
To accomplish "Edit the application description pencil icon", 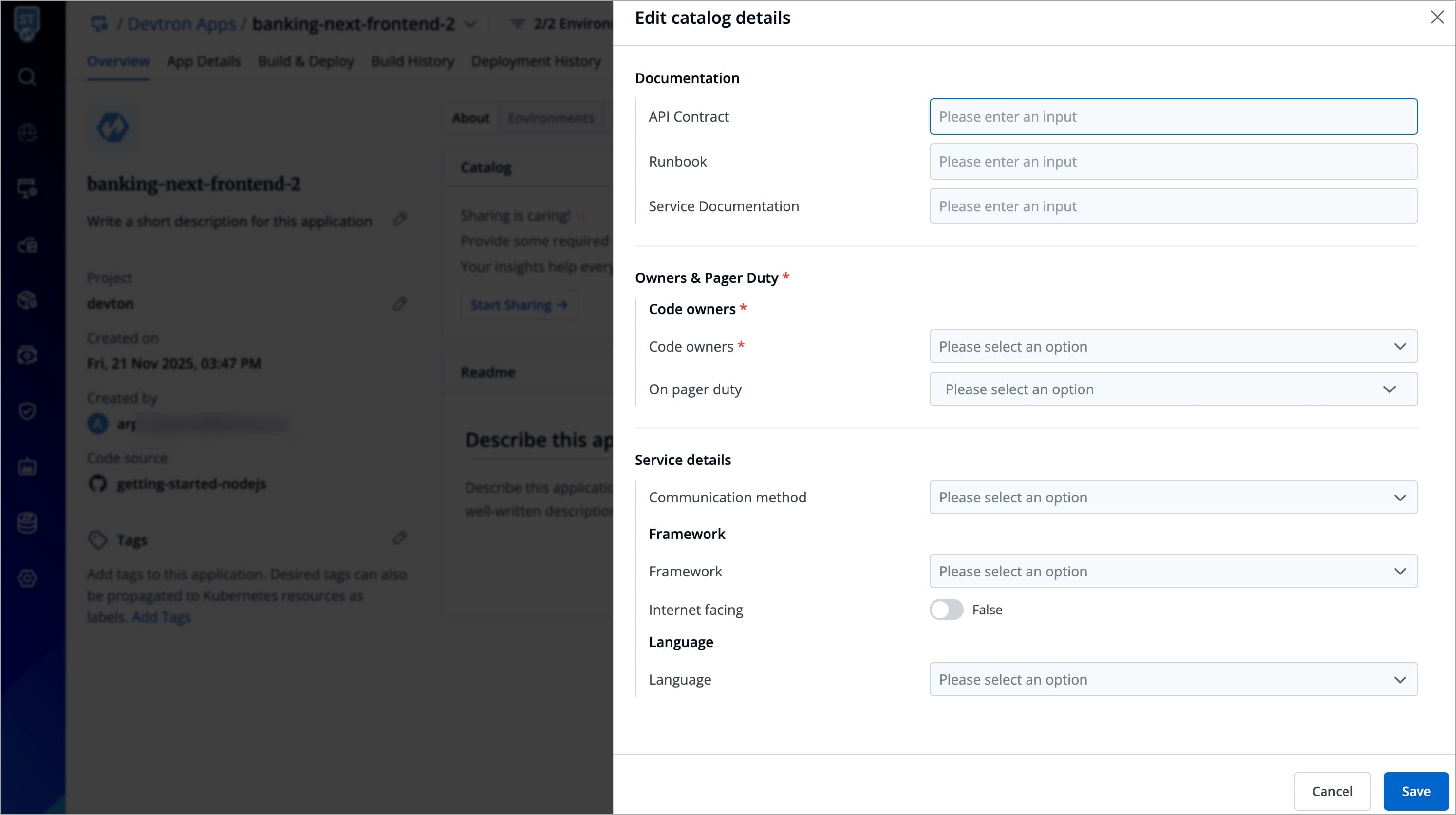I will (400, 219).
